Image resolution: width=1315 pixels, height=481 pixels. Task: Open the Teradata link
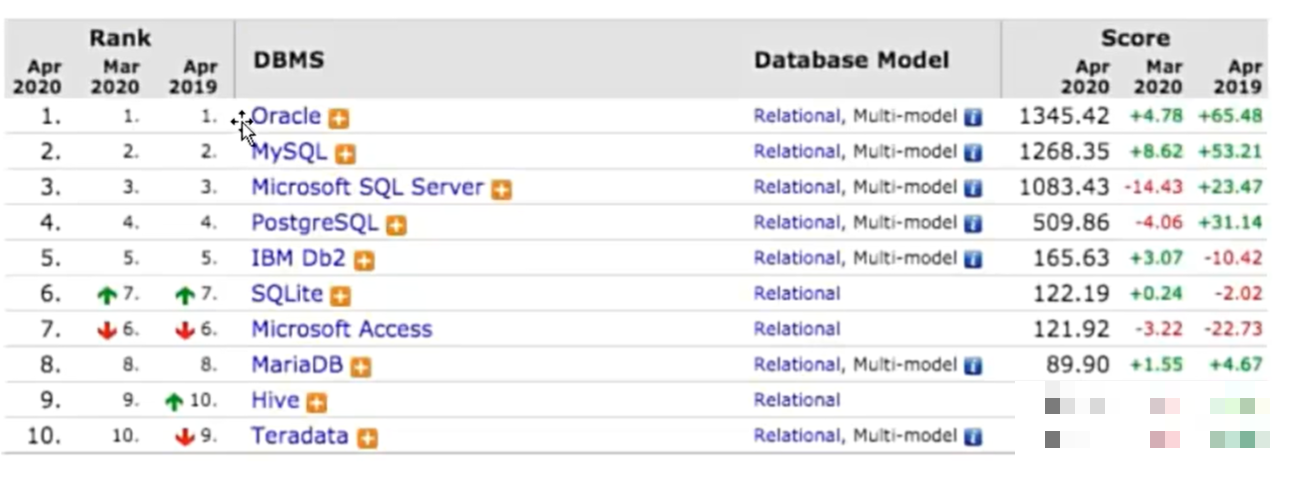[300, 435]
